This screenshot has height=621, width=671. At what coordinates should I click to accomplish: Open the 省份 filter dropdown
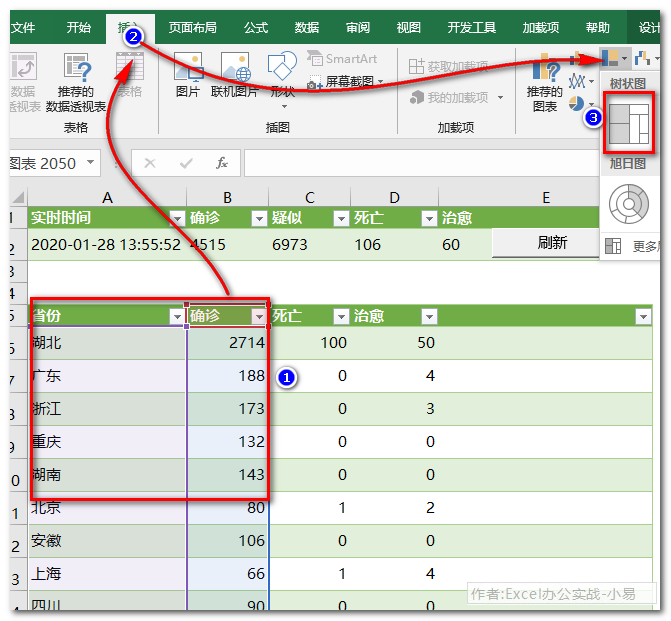(177, 317)
